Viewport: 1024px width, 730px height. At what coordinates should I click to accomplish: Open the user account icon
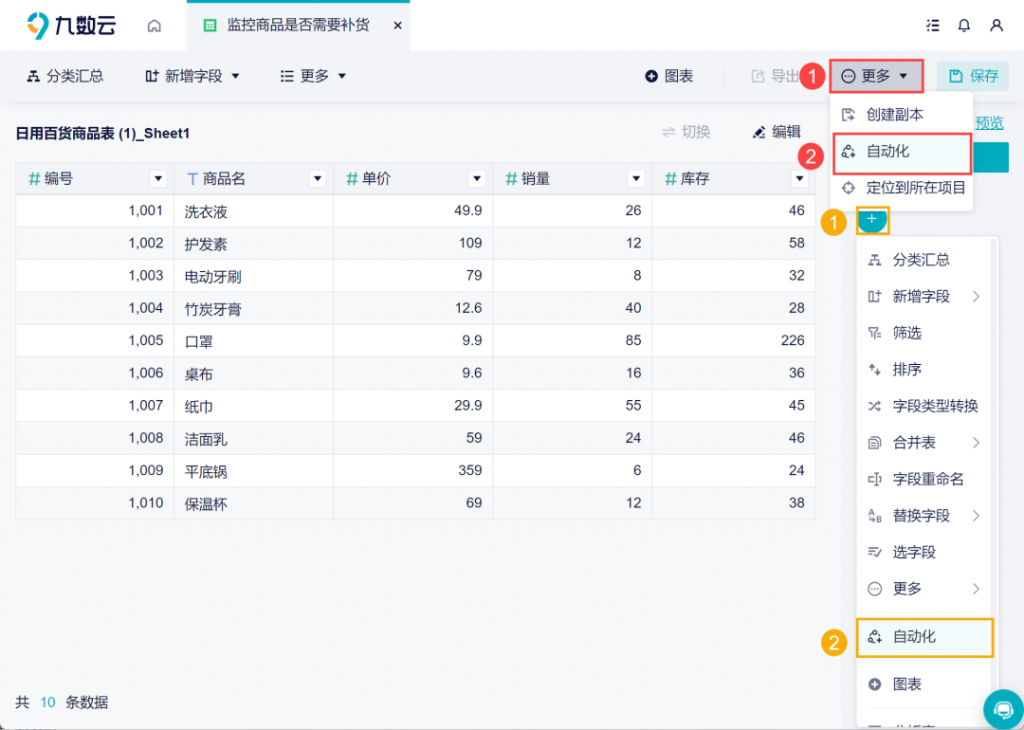point(996,25)
